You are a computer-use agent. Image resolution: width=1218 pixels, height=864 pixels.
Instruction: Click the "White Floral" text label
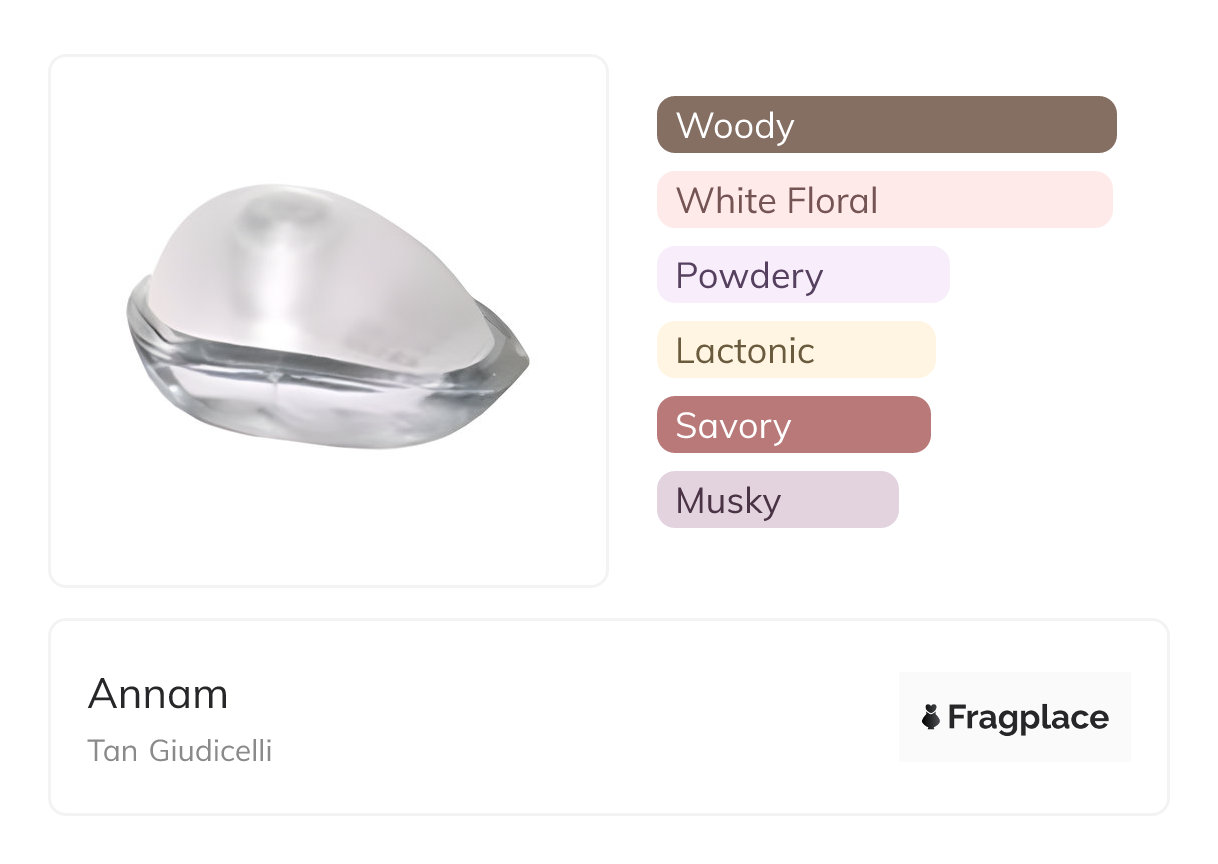(776, 201)
